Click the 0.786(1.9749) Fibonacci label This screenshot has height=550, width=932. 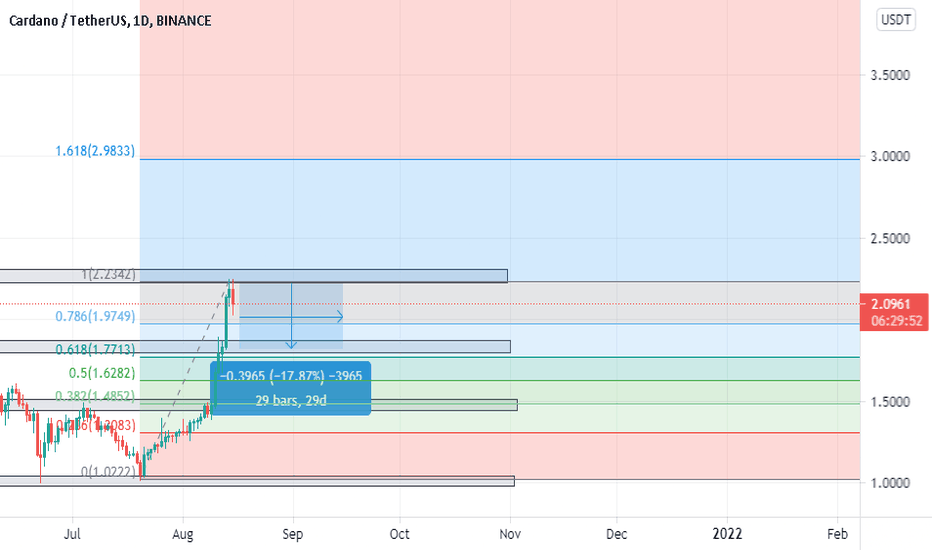pos(95,316)
